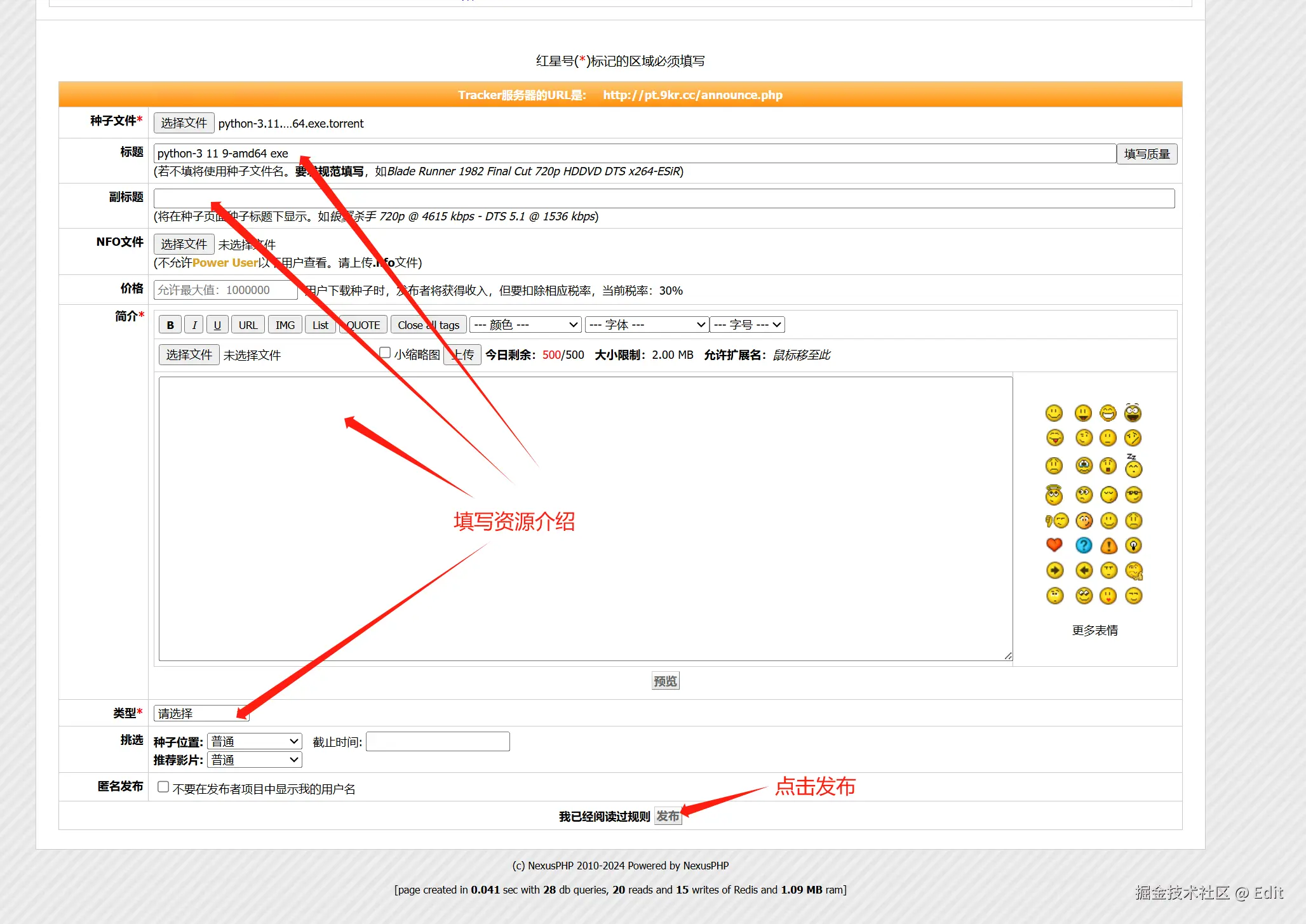
Task: Insert the sleeping Zz emoticon
Action: coord(1133,467)
